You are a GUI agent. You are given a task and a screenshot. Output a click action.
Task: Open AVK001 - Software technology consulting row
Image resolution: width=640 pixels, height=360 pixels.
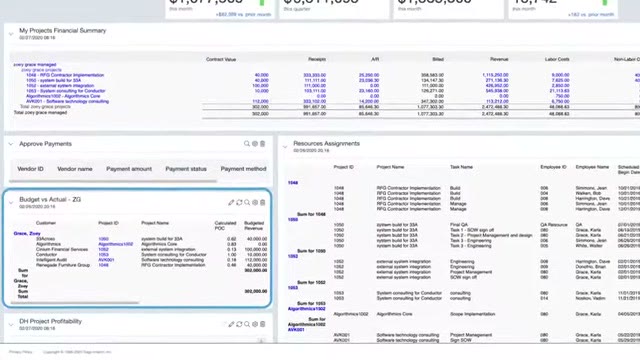click(x=67, y=101)
